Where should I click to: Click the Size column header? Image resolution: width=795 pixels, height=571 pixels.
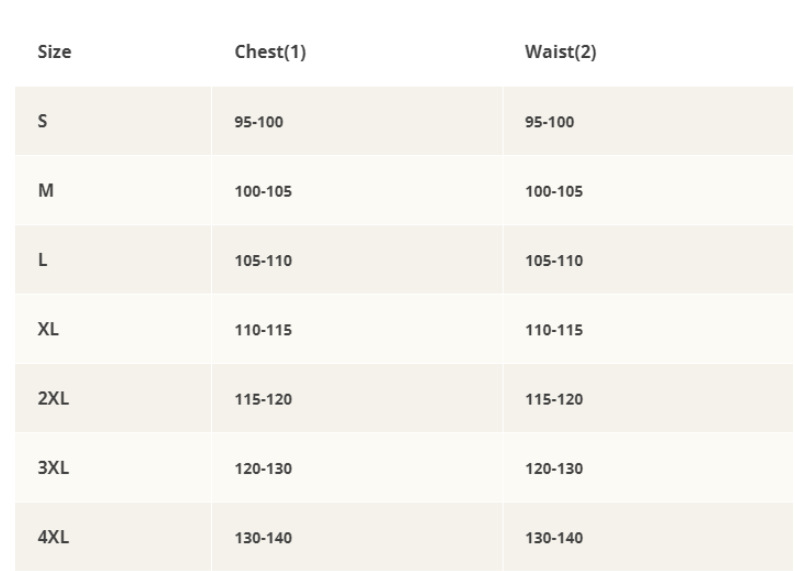tap(54, 52)
